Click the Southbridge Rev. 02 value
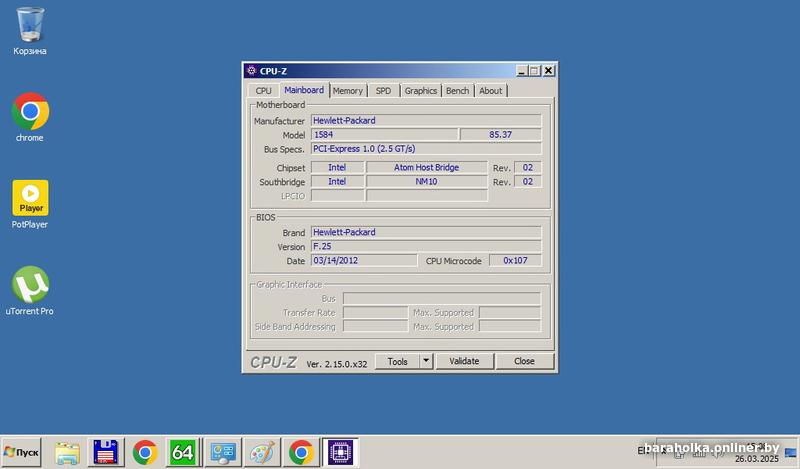The width and height of the screenshot is (800, 469). (x=528, y=182)
